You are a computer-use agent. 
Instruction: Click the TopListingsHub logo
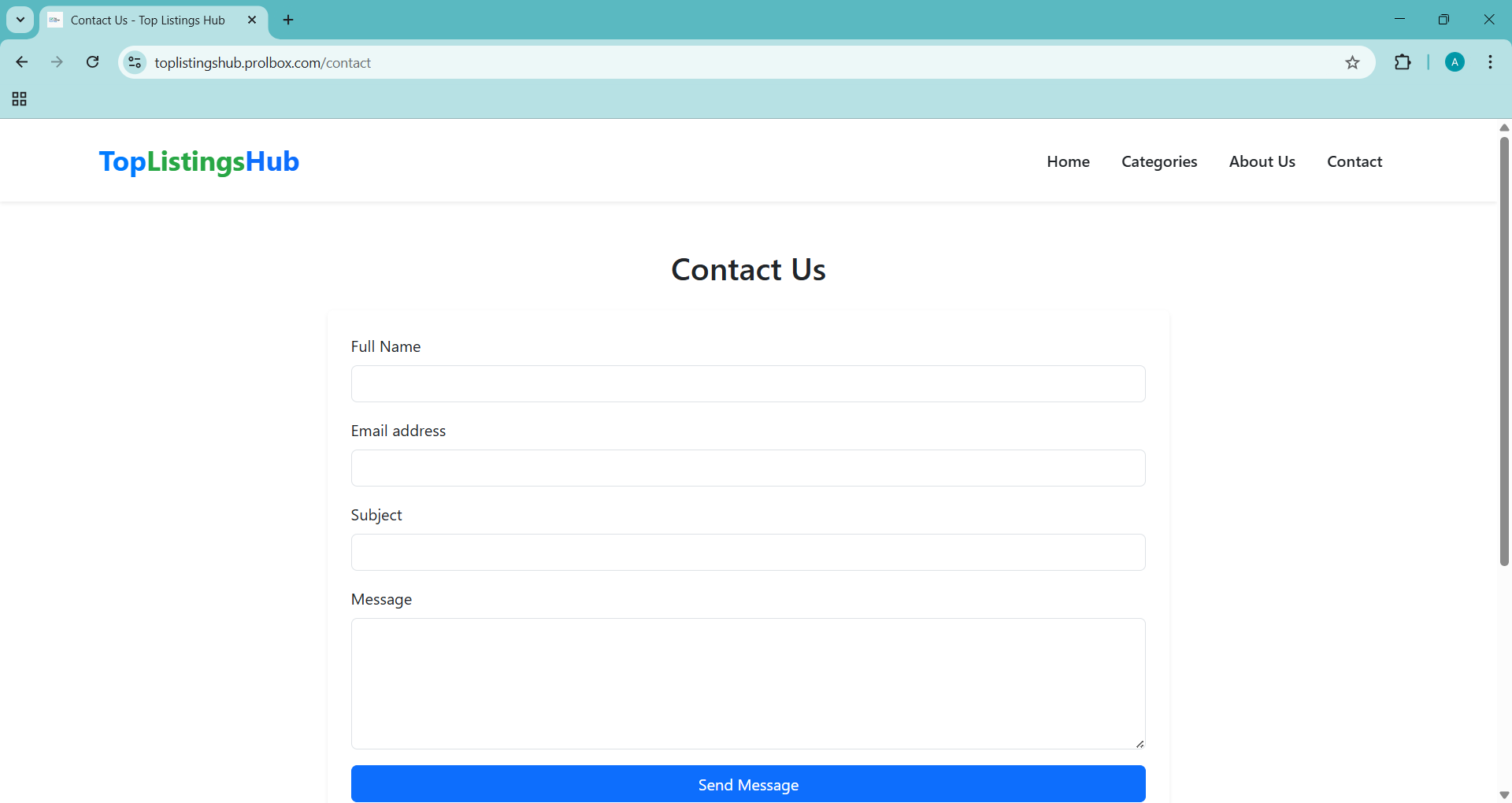[199, 161]
